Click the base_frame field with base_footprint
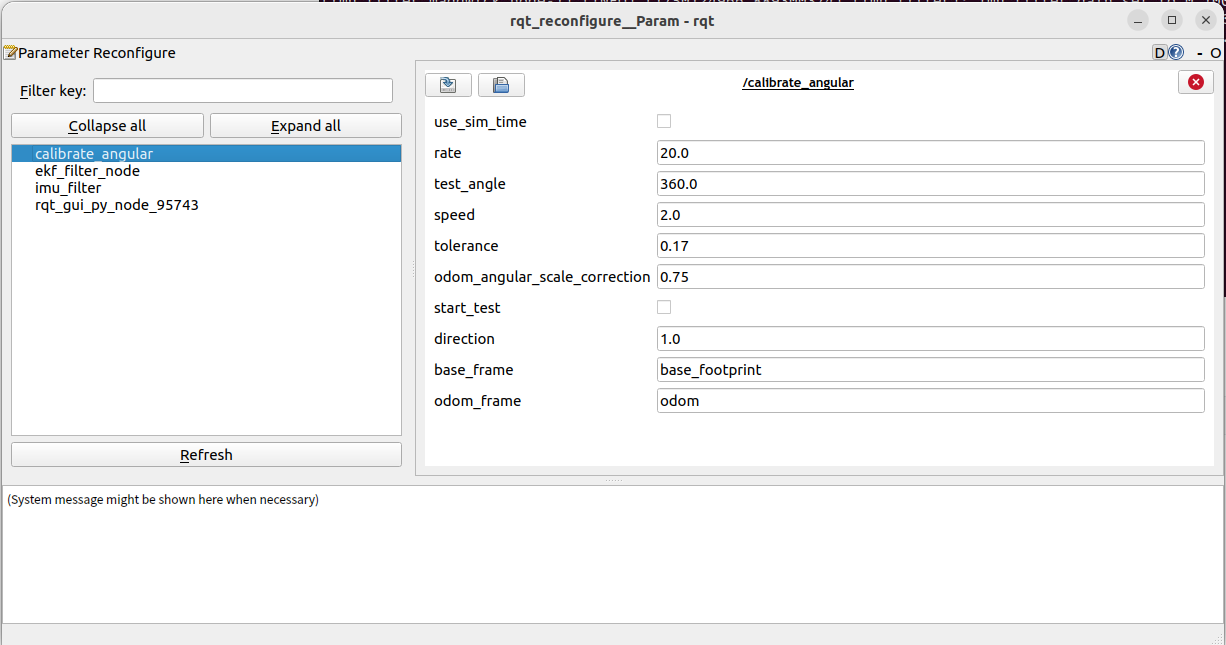Screen dimensions: 1226x645 click(930, 370)
